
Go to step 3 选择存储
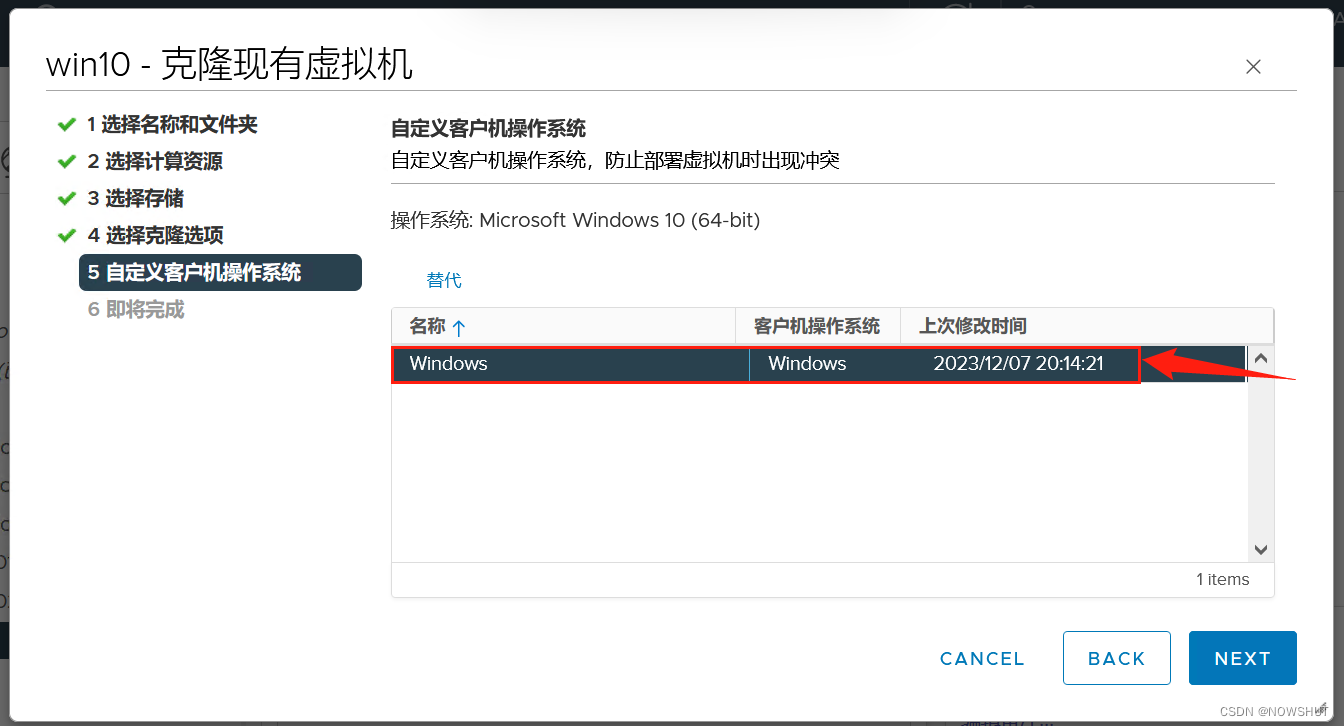(136, 199)
